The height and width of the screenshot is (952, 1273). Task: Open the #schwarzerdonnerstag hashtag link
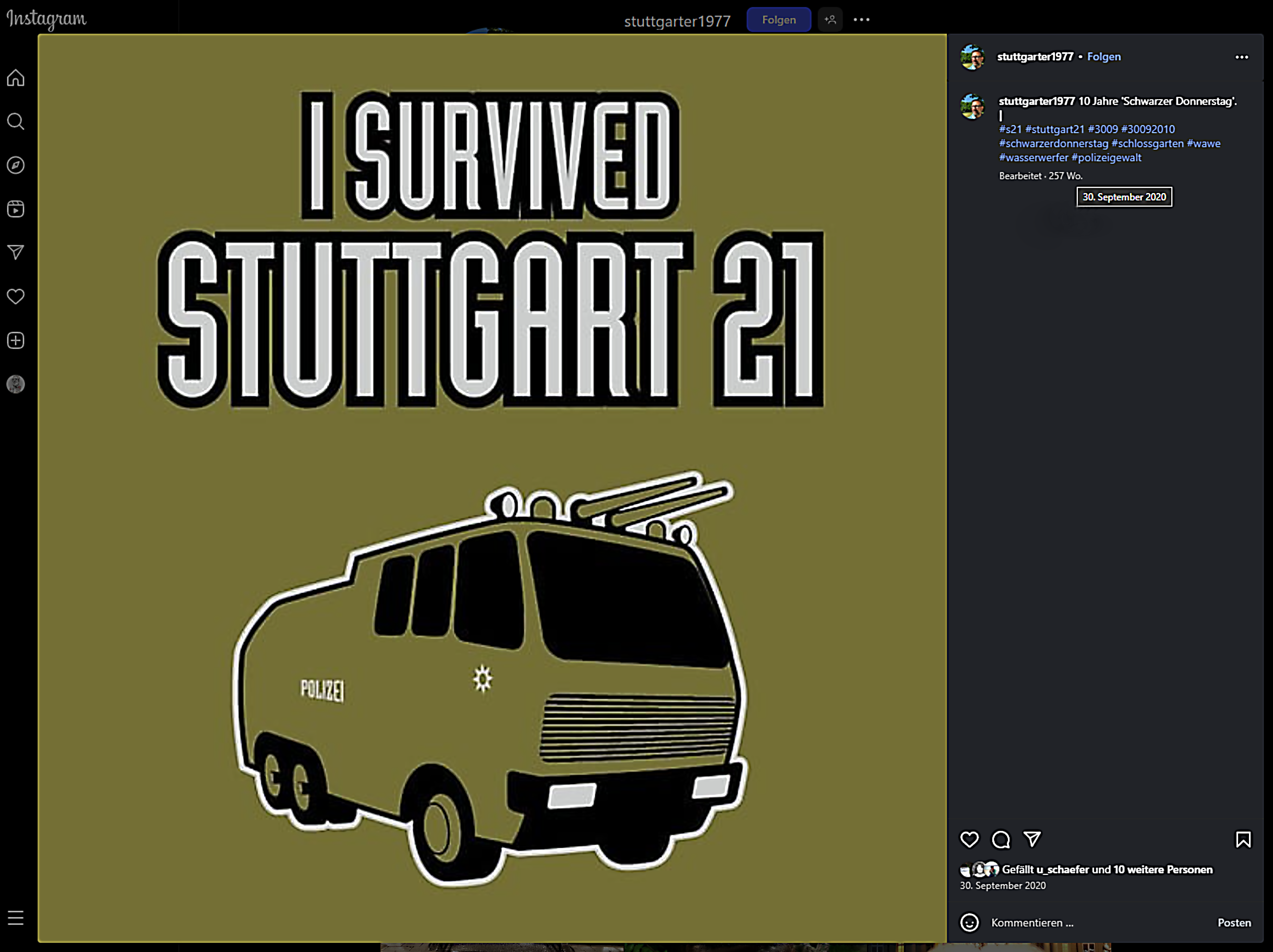click(1053, 143)
